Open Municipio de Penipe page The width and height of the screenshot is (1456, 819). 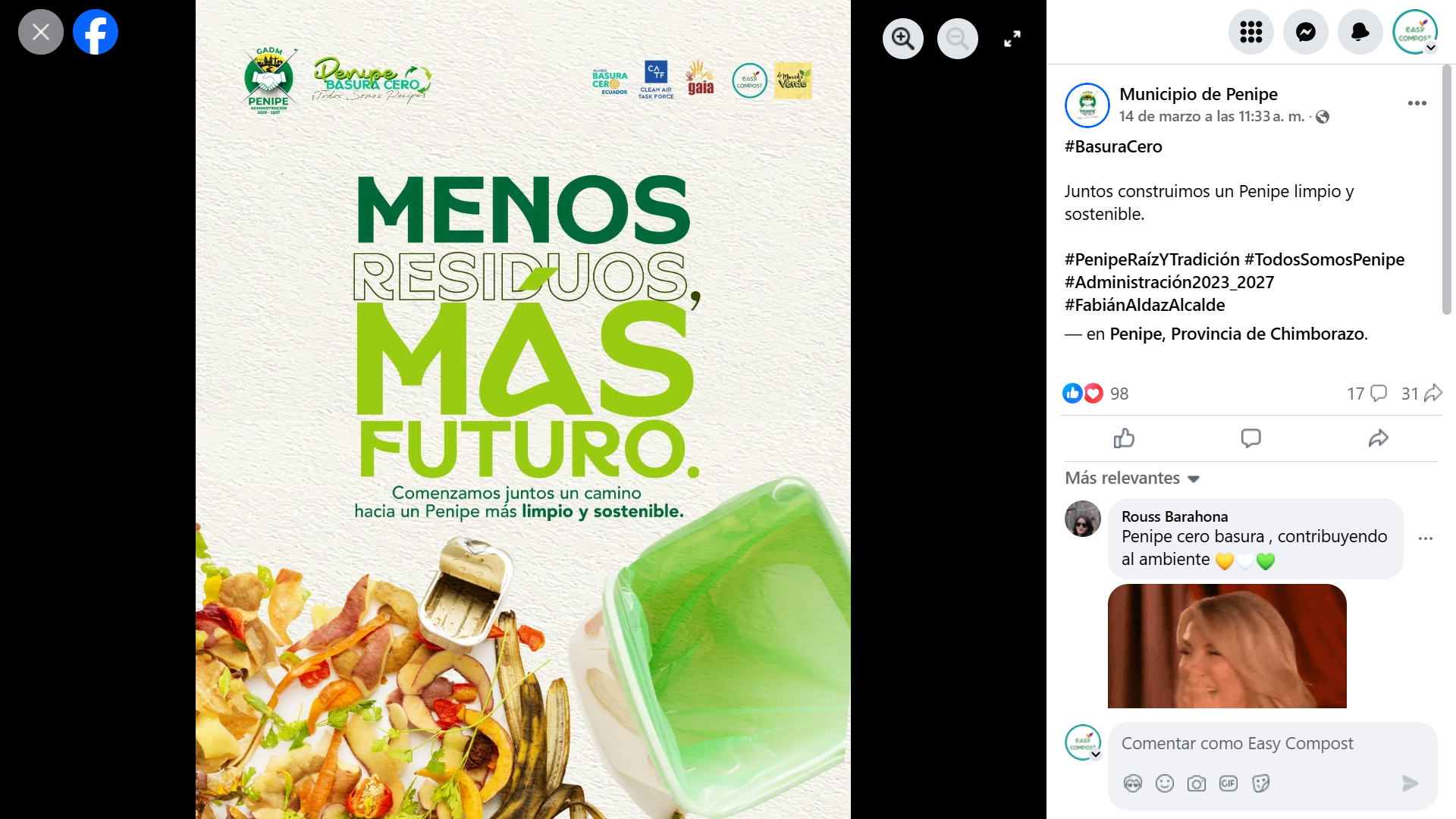pos(1198,94)
